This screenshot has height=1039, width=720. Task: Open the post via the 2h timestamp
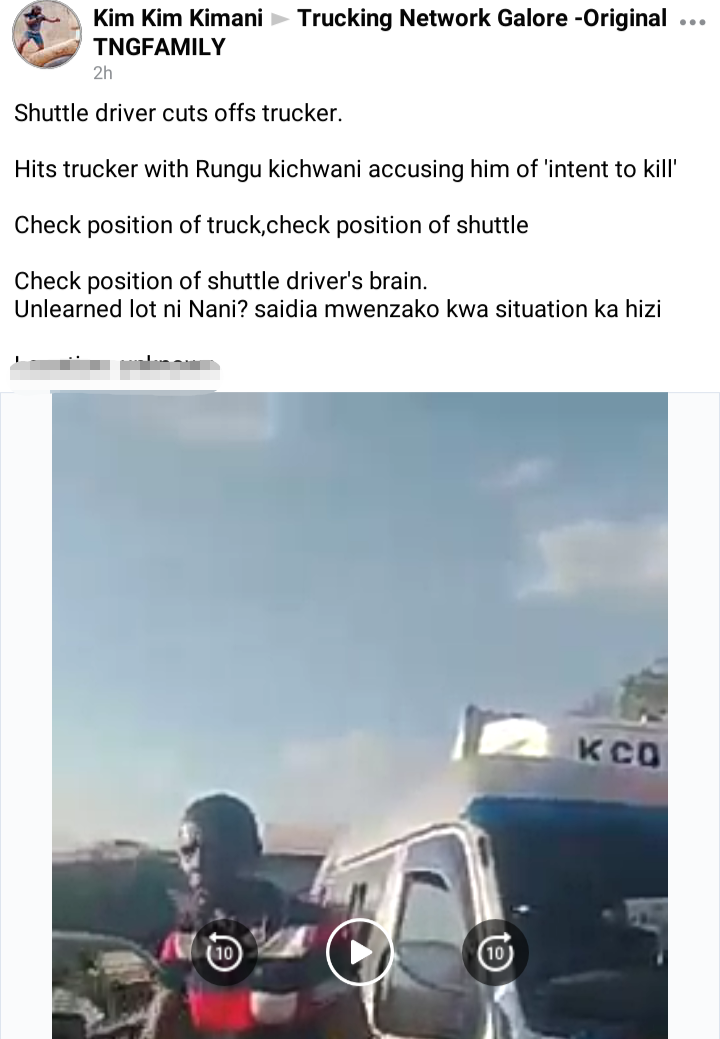tap(103, 73)
